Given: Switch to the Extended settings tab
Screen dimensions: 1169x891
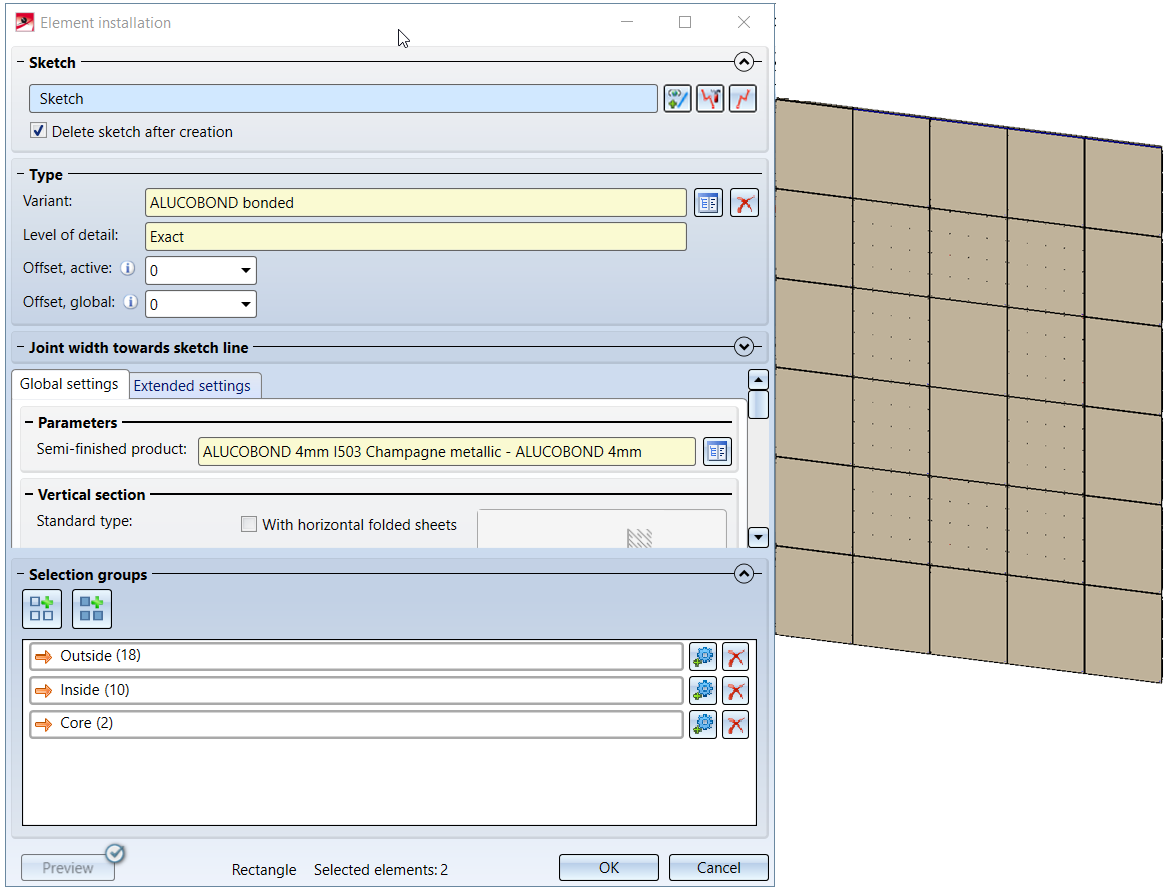Looking at the screenshot, I should pyautogui.click(x=192, y=385).
